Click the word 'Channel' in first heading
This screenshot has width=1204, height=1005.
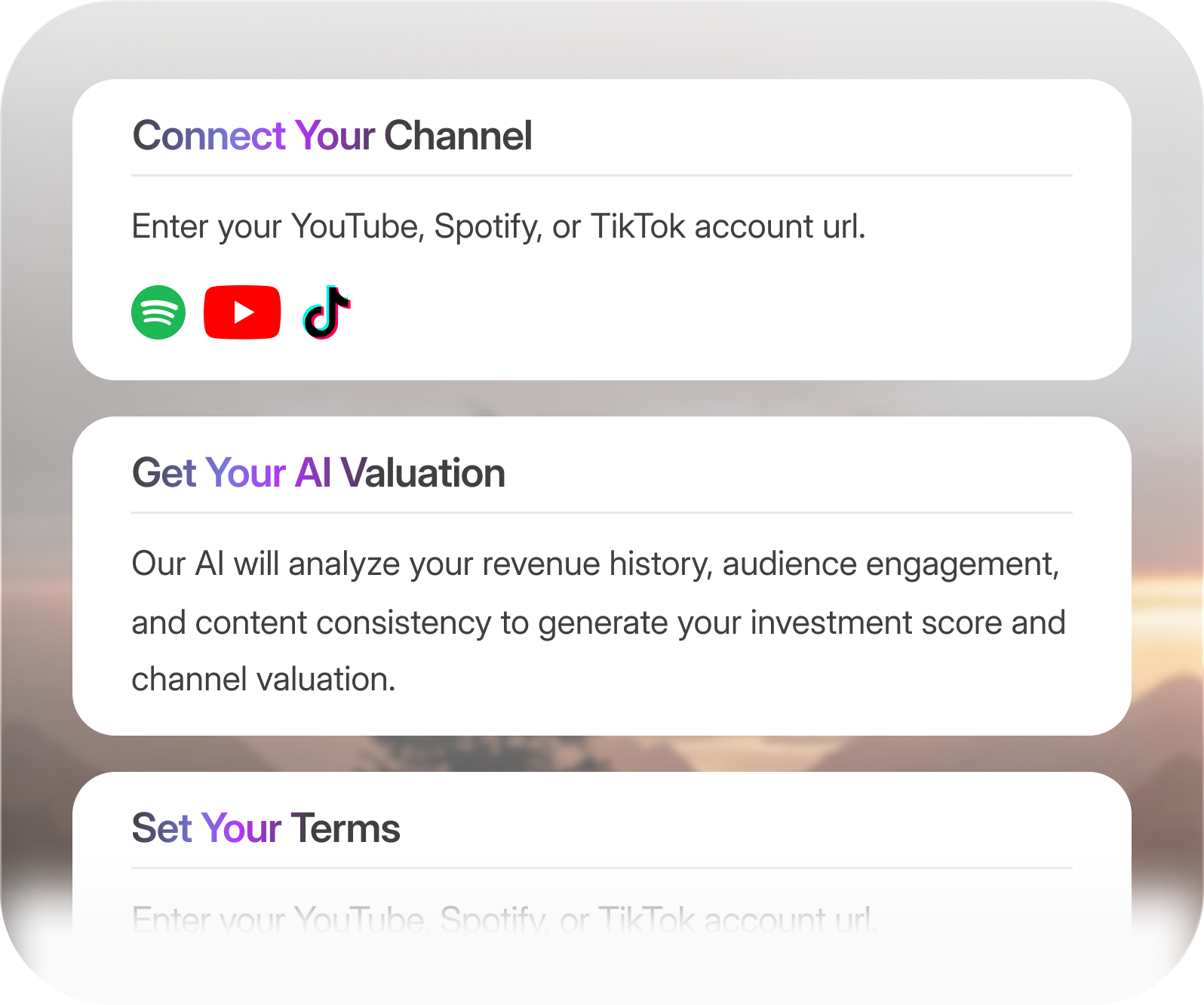click(459, 136)
